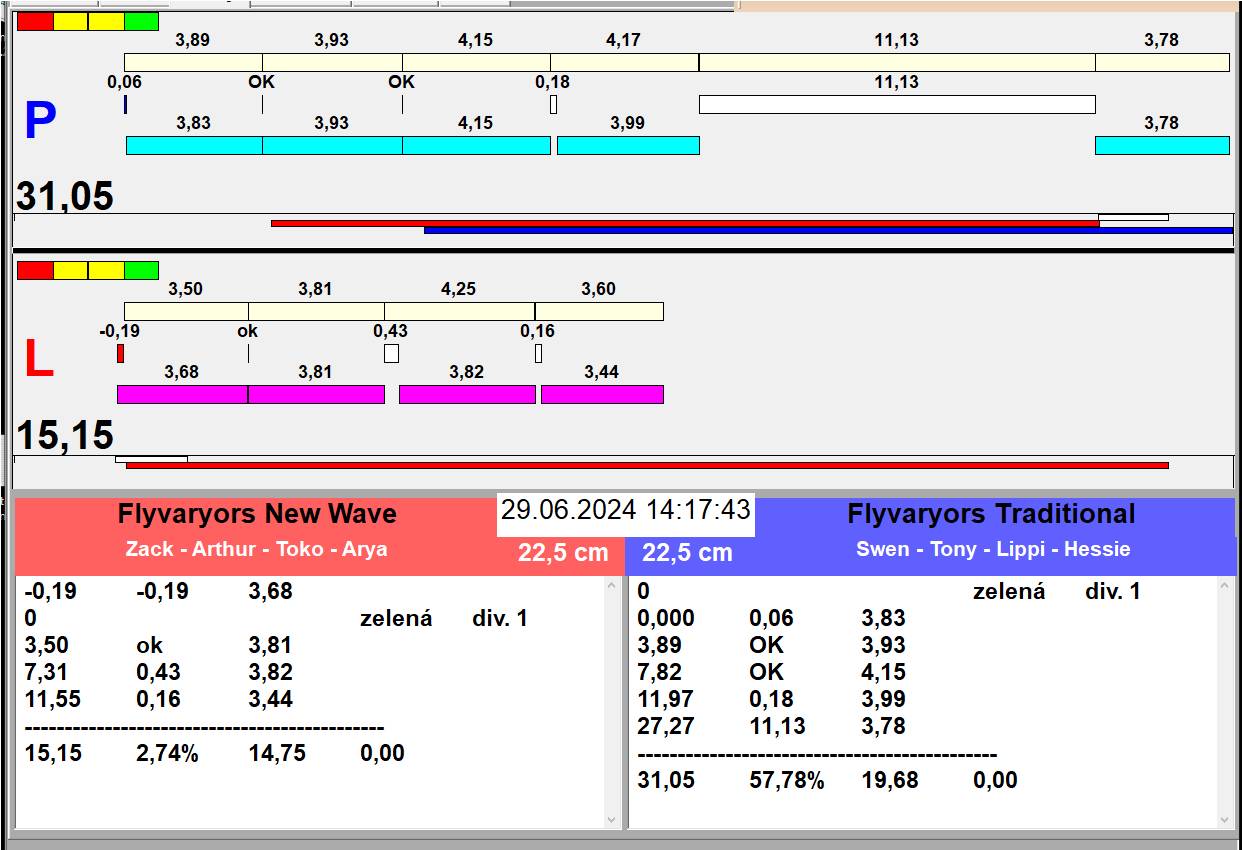Click the Flyvaryors New Wave team header
Image resolution: width=1242 pixels, height=850 pixels.
tap(257, 514)
